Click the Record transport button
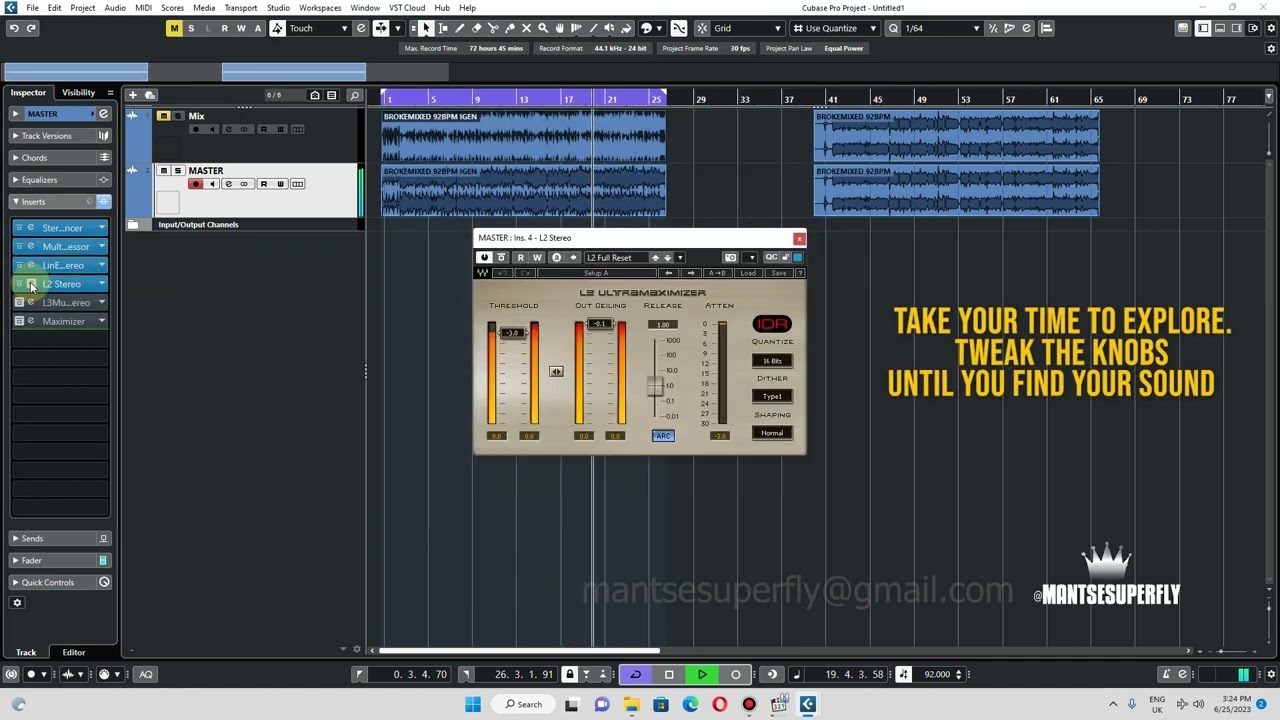Image resolution: width=1280 pixels, height=720 pixels. tap(736, 674)
